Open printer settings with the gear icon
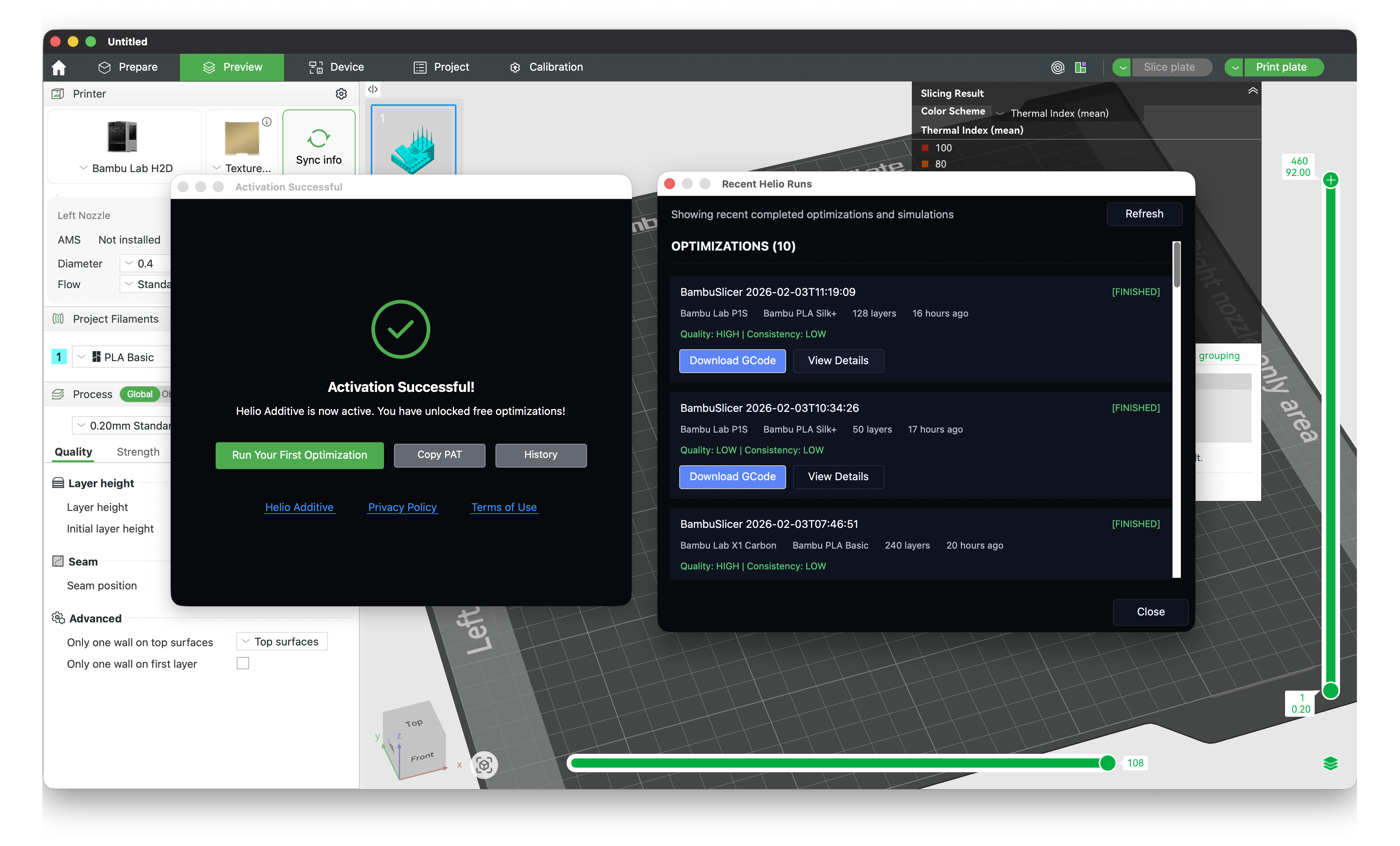The height and width of the screenshot is (846, 1400). click(341, 94)
